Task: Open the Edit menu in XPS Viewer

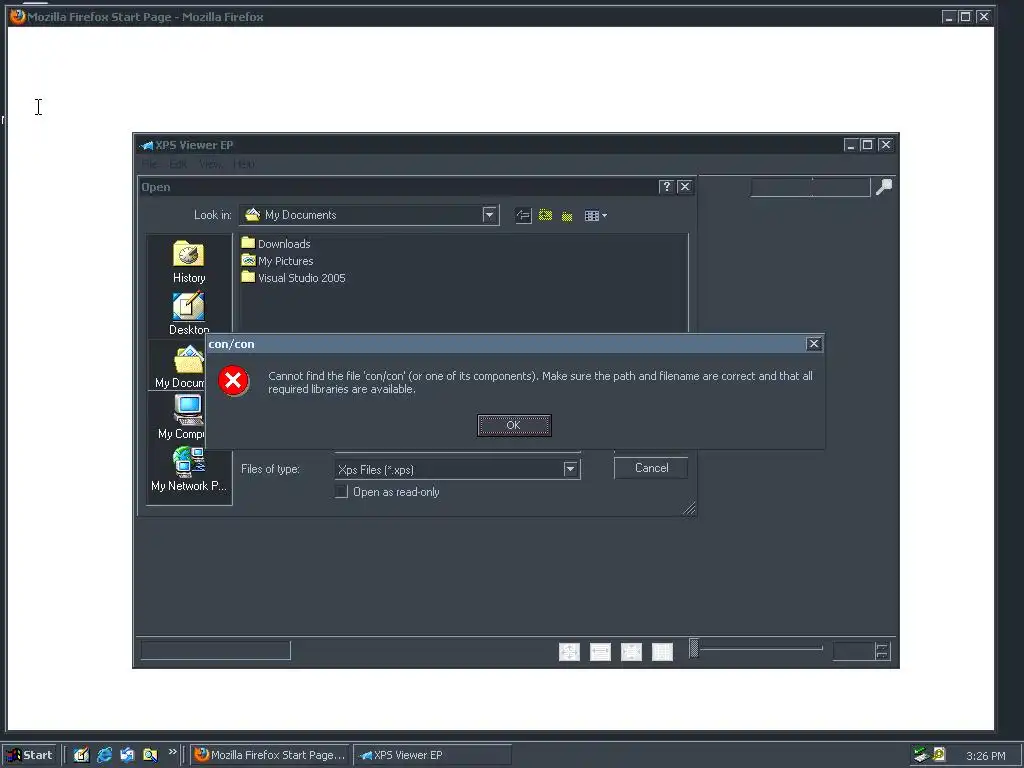Action: [x=178, y=164]
